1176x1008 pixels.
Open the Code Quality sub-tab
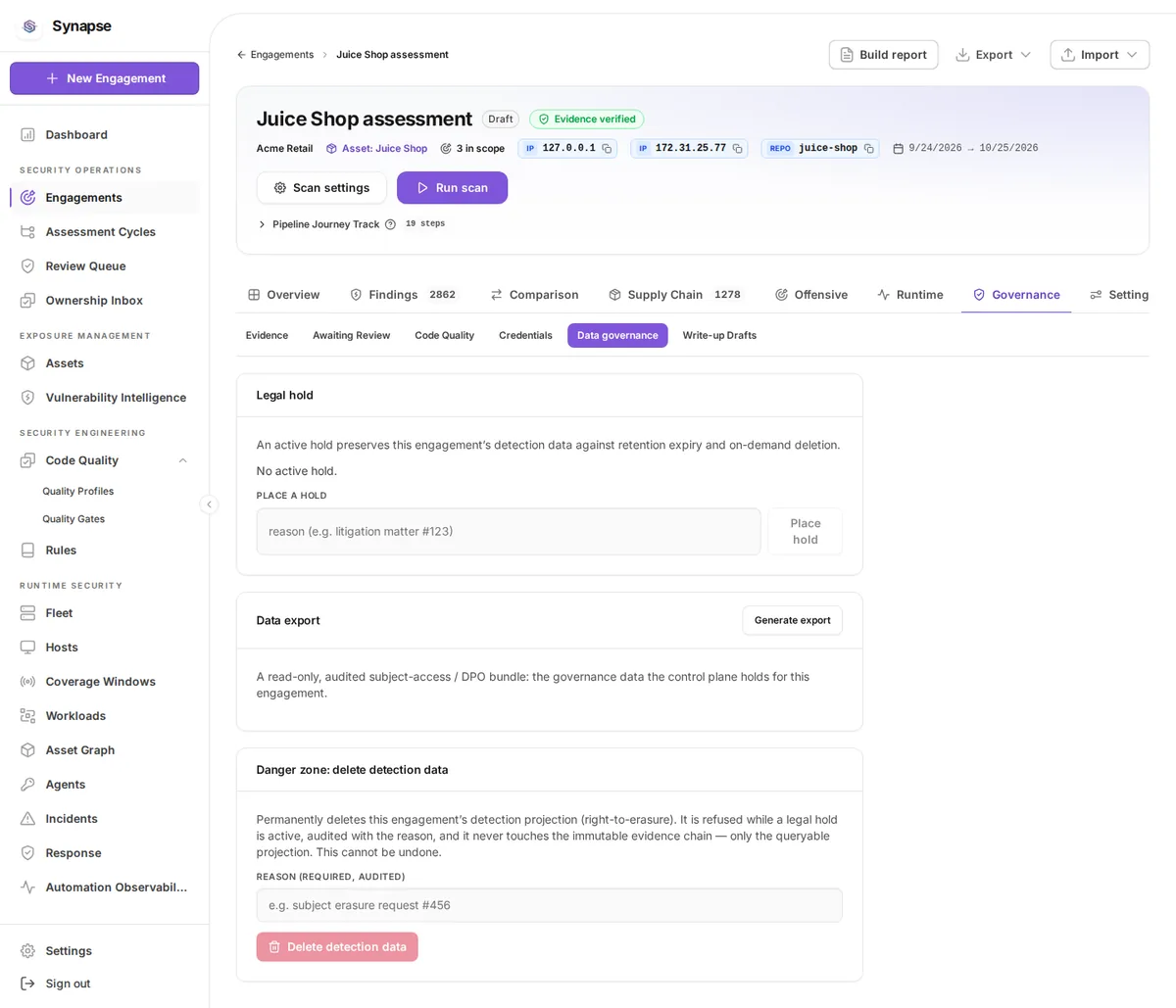[445, 335]
